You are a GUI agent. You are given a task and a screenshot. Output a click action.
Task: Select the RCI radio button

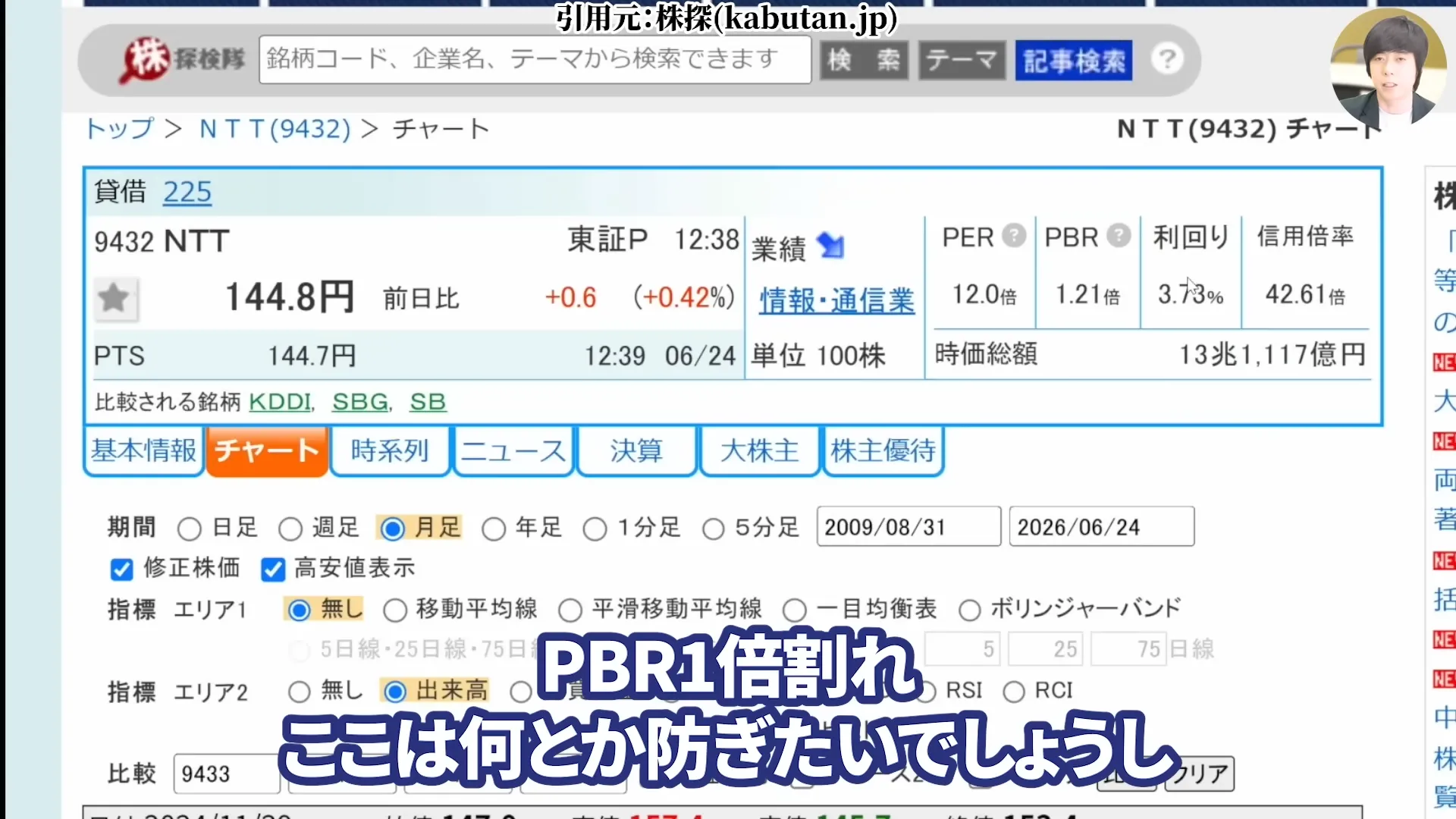[x=1014, y=692]
